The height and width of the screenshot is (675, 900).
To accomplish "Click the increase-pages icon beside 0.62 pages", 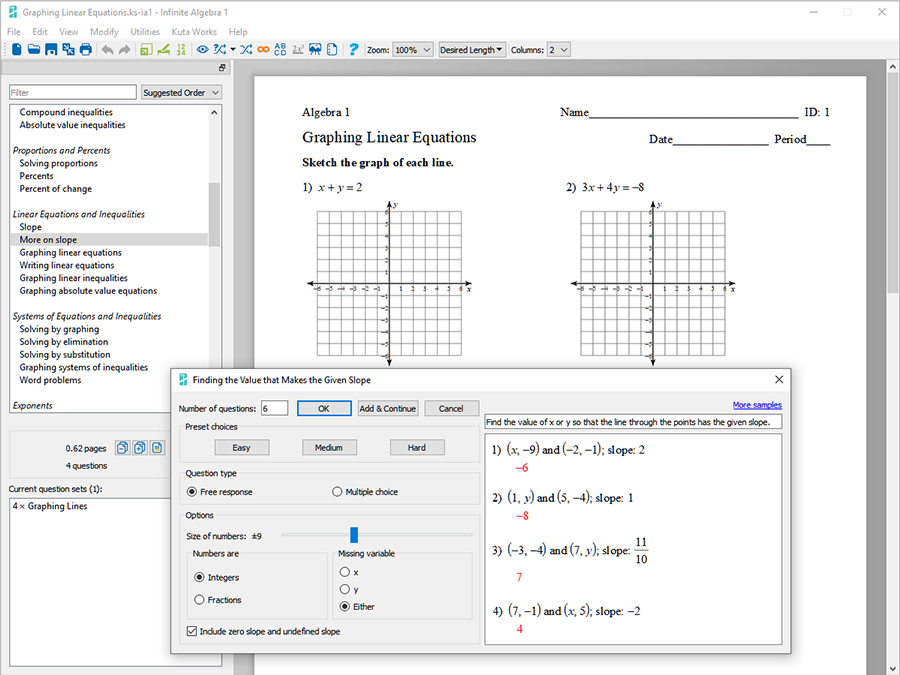I will click(139, 448).
